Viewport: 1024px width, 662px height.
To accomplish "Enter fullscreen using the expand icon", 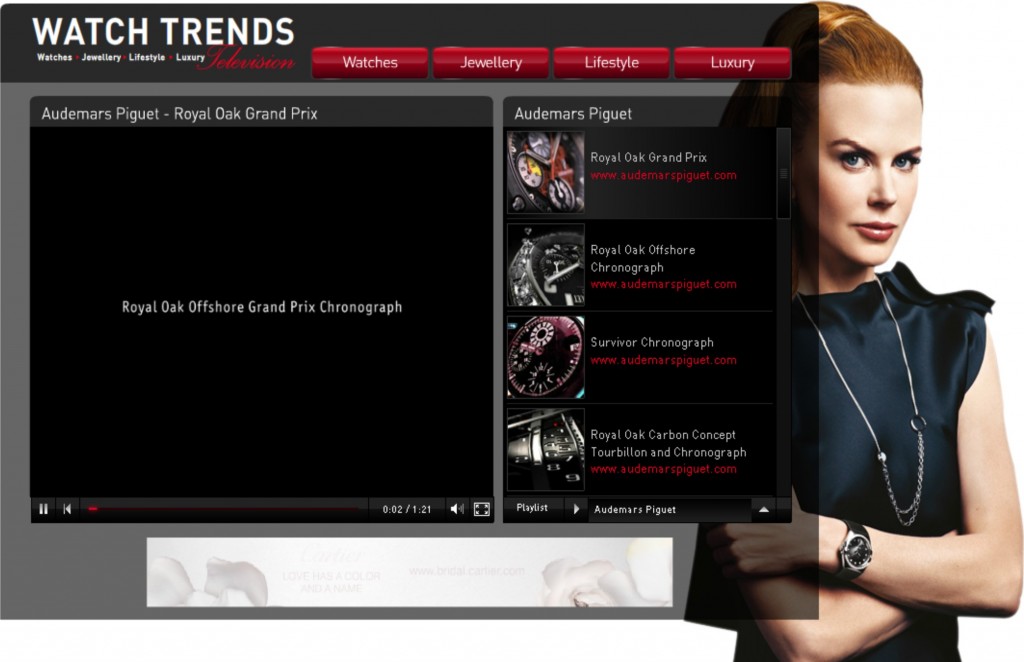I will pos(482,509).
